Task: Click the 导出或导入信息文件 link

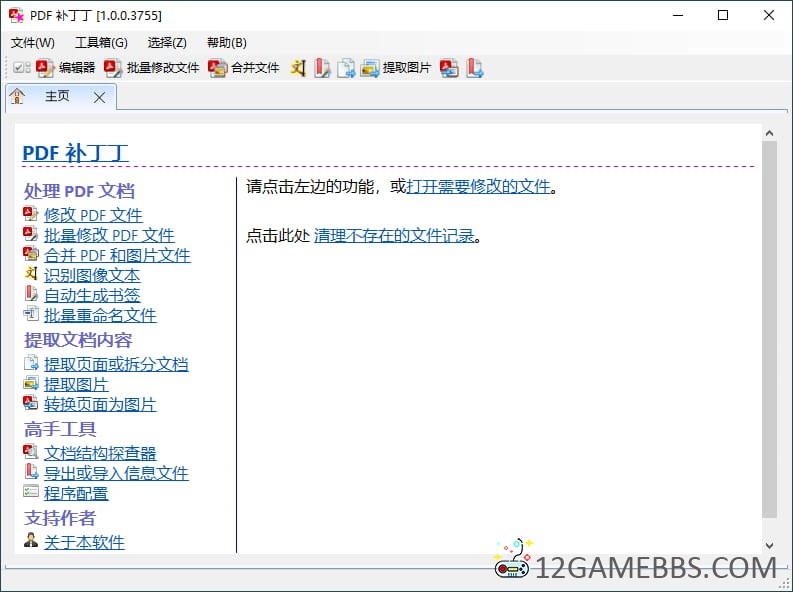Action: [116, 474]
